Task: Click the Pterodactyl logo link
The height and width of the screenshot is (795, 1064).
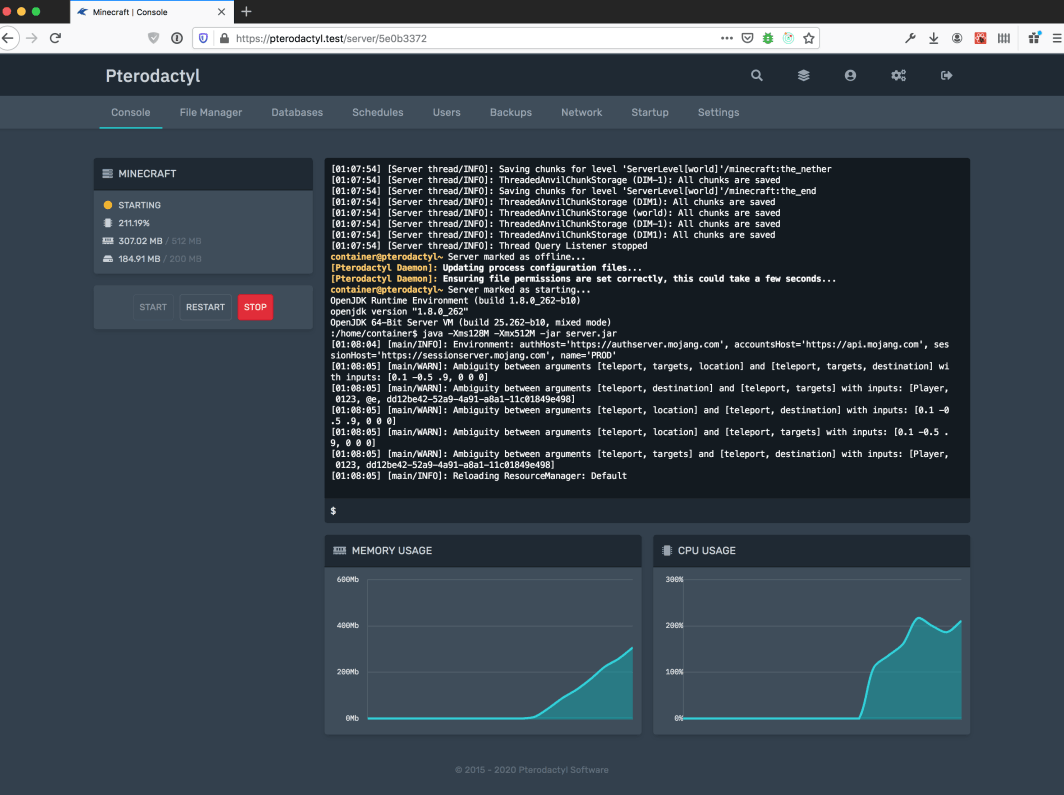Action: 153,76
